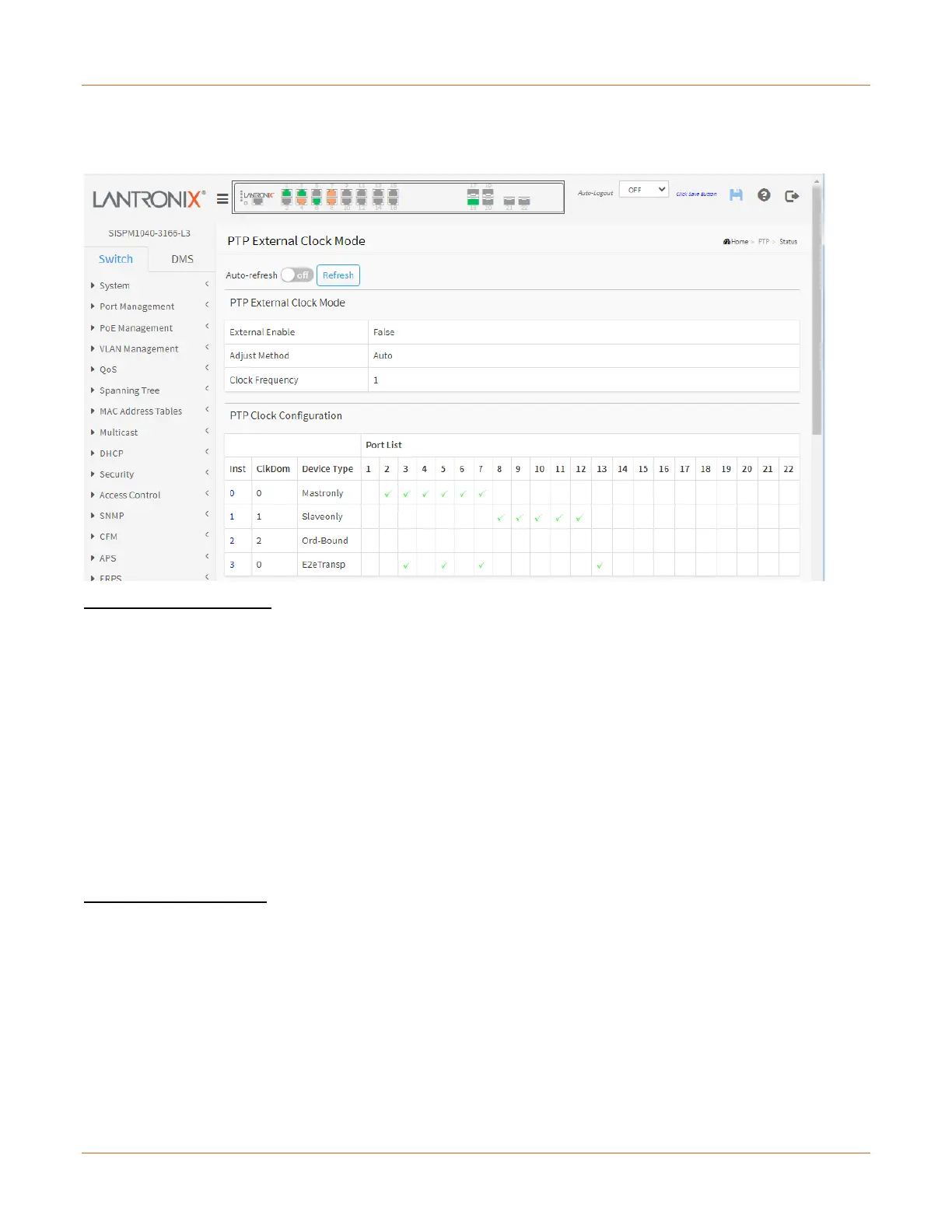Viewport: 952px width, 1232px height.
Task: Click the ClkDom column header
Action: point(273,469)
